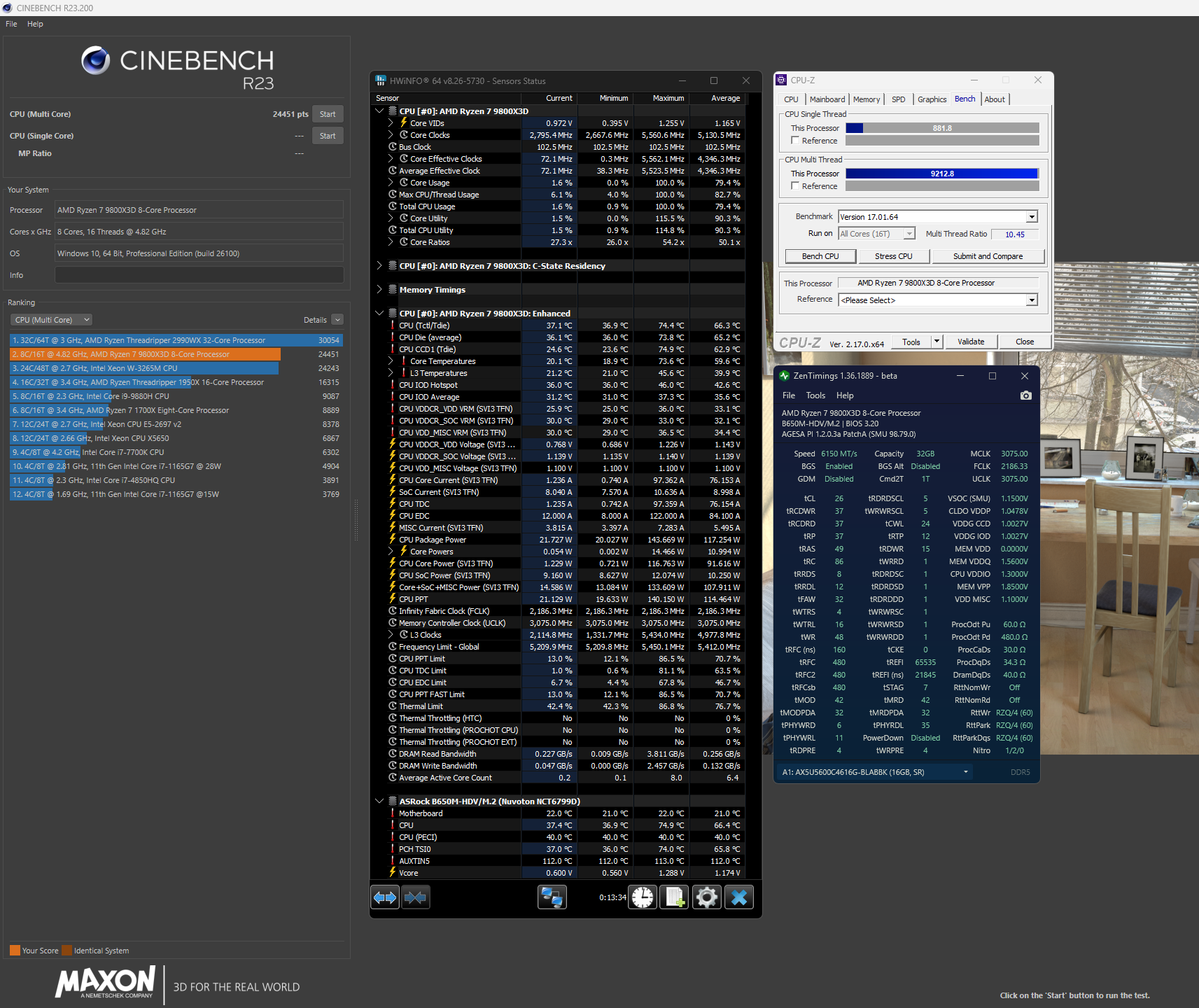Reset sensor values with the clock icon
The width and height of the screenshot is (1199, 1008).
pos(643,897)
